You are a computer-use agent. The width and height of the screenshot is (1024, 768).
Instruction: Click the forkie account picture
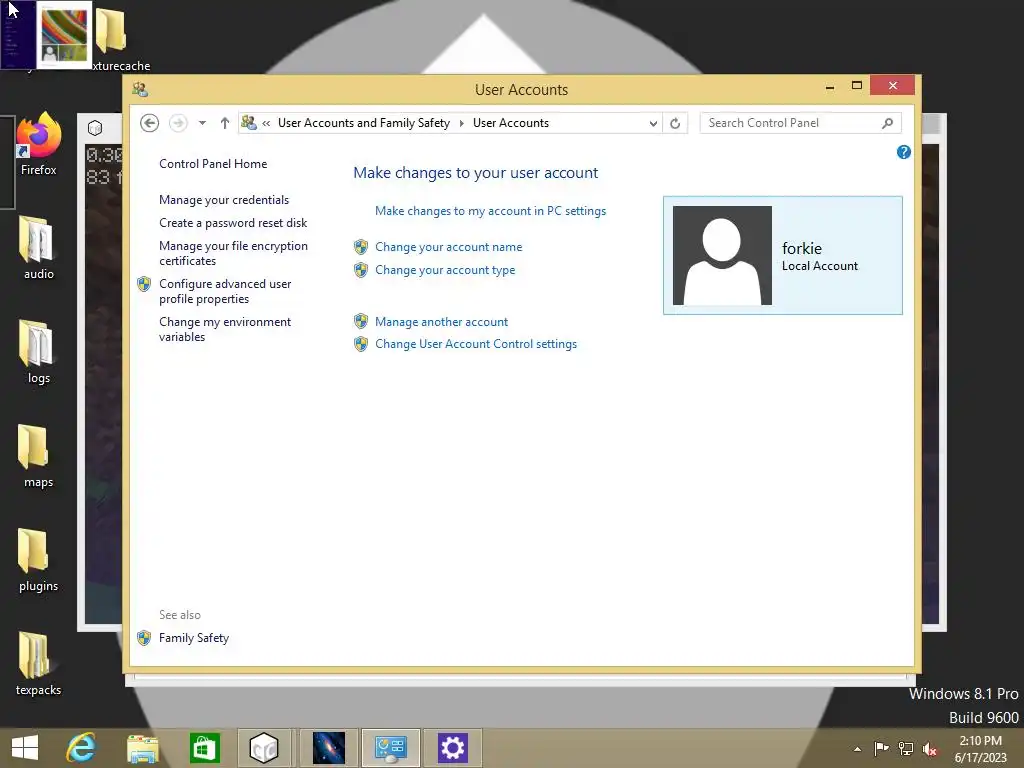[722, 255]
